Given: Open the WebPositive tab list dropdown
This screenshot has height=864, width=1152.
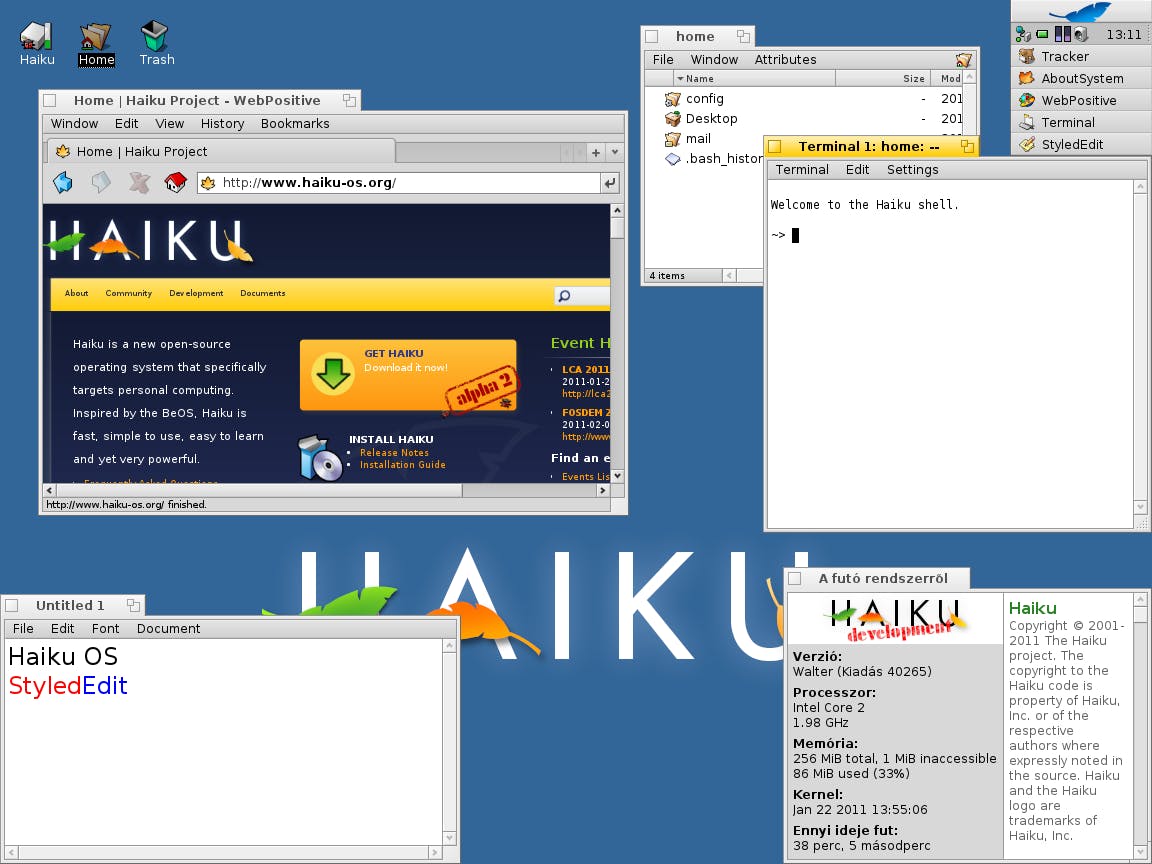Looking at the screenshot, I should tap(615, 153).
